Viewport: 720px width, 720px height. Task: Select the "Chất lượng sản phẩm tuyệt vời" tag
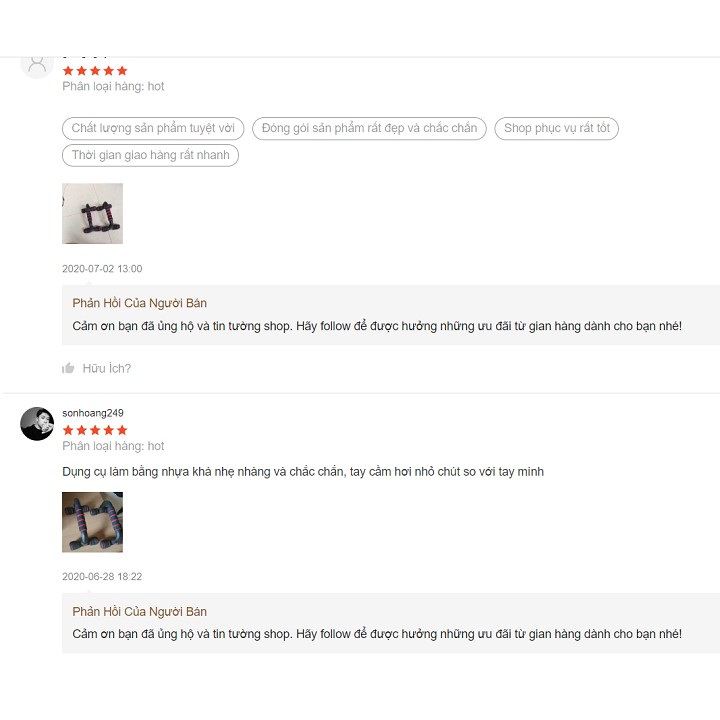(x=153, y=128)
